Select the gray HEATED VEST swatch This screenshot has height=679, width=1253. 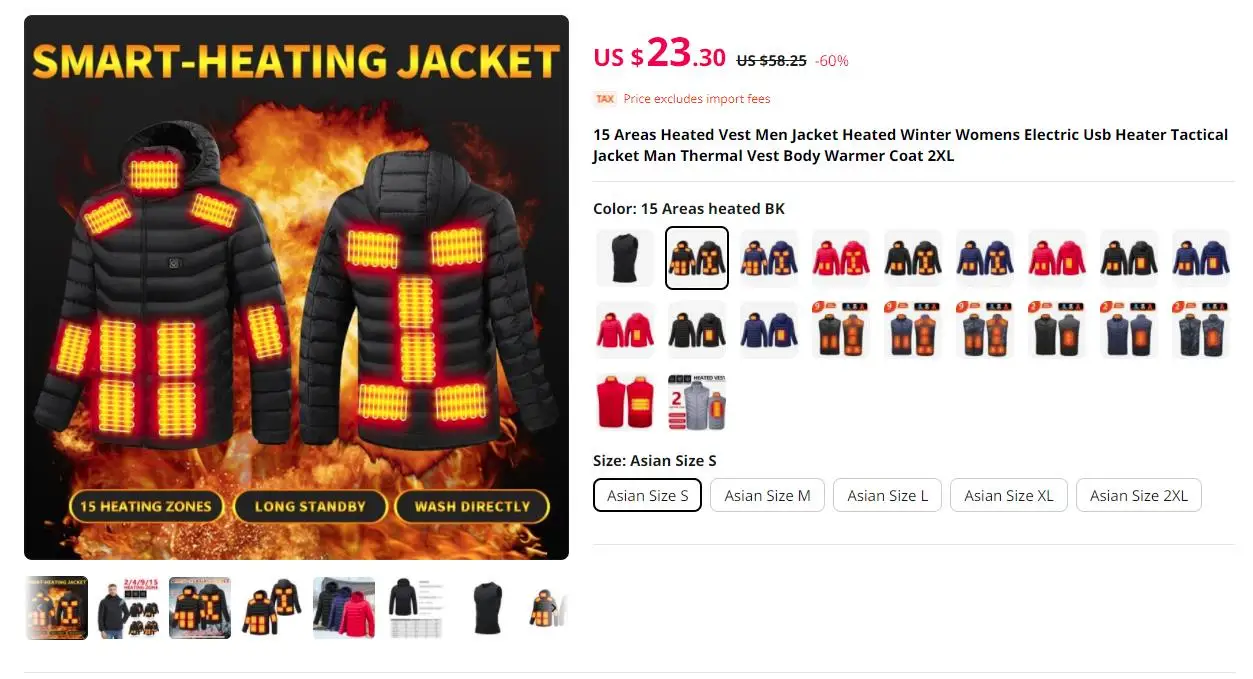click(x=697, y=402)
